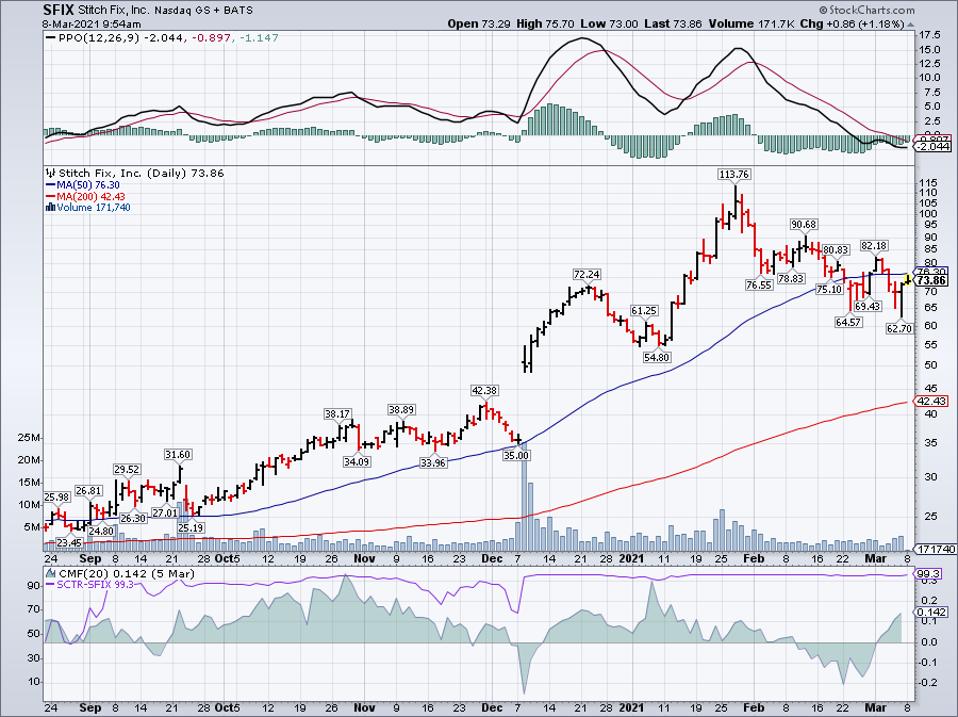Viewport: 958px width, 717px height.
Task: Click the SFIX ticker symbol in header
Action: pyautogui.click(x=58, y=10)
